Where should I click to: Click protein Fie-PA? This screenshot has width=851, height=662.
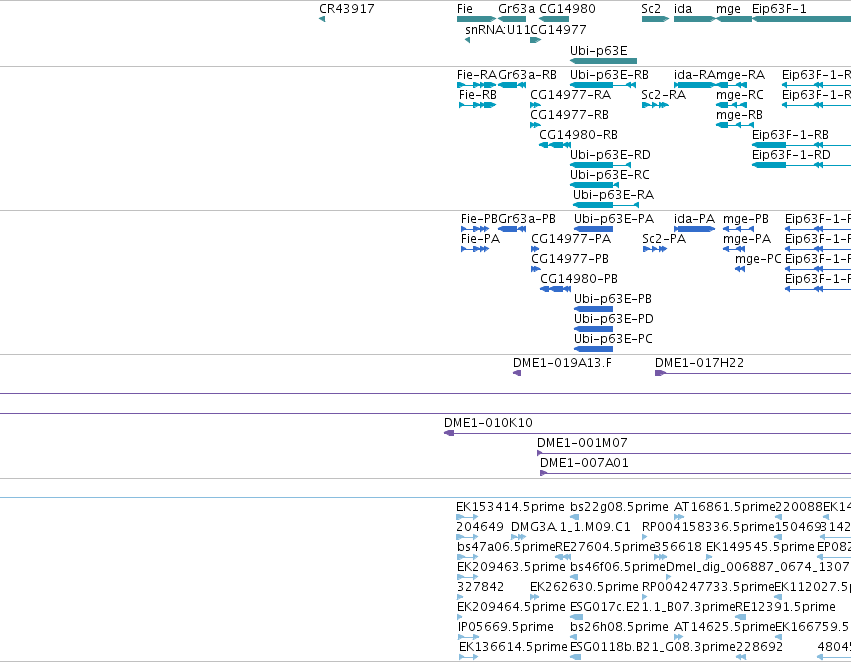coord(480,239)
